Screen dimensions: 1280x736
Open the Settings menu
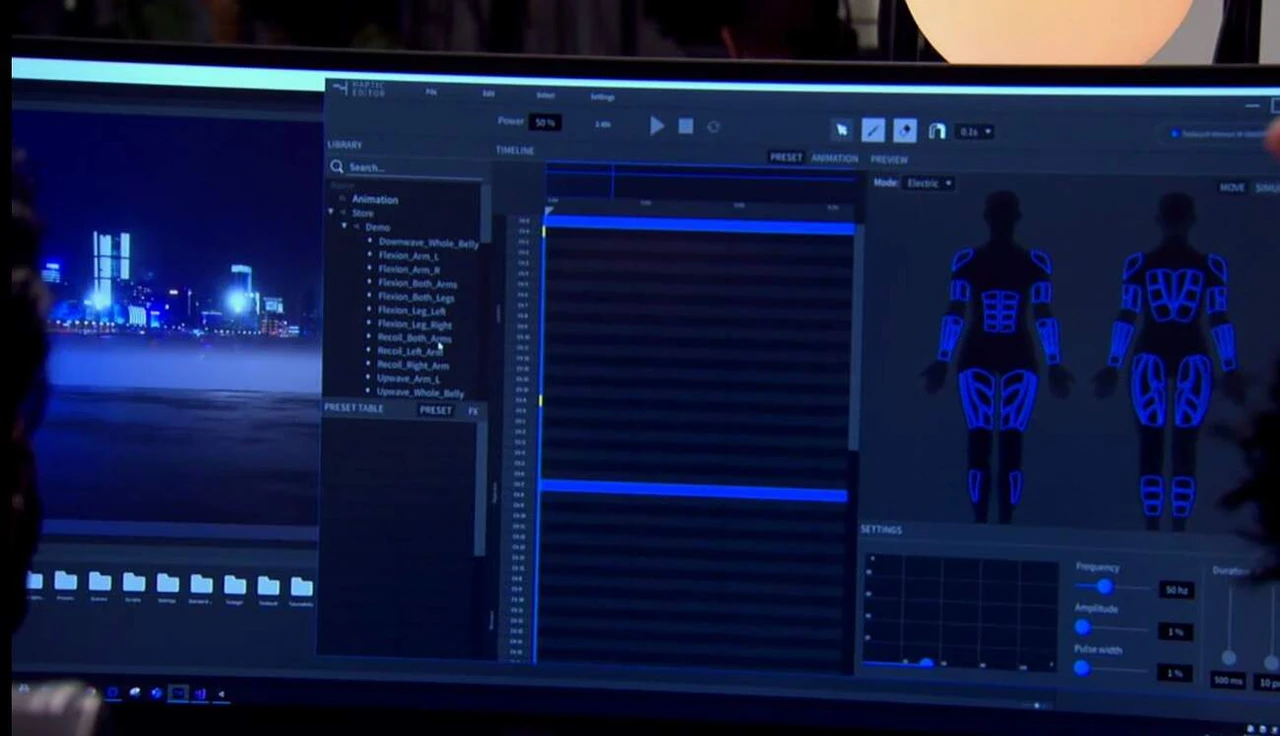coord(602,97)
